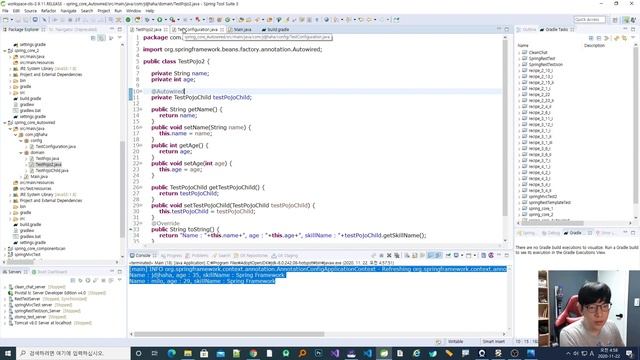The width and height of the screenshot is (640, 360).
Task: Toggle Link with Editor in Package Explorer
Action: 102,38
